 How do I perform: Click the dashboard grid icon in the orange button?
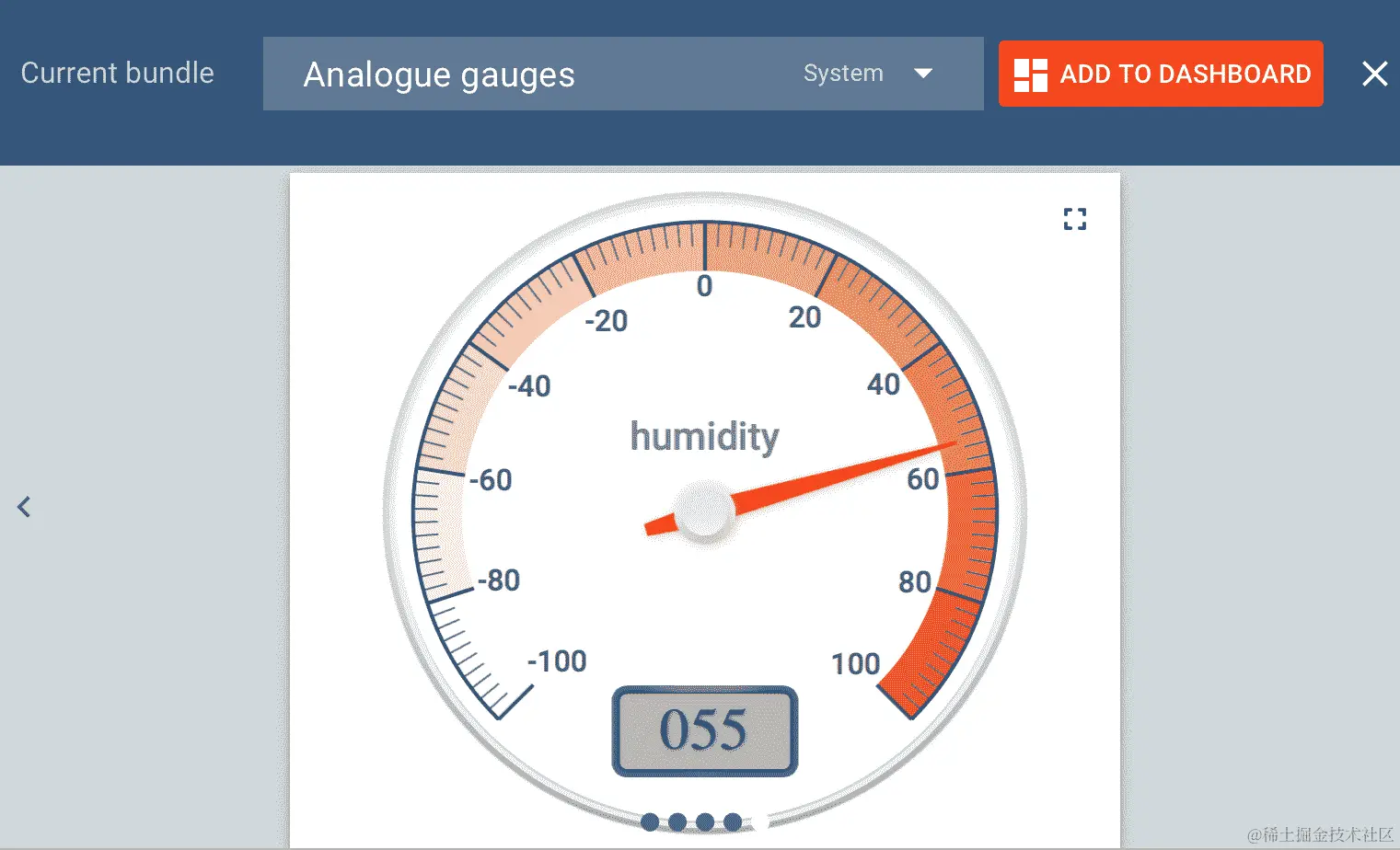[x=1030, y=75]
